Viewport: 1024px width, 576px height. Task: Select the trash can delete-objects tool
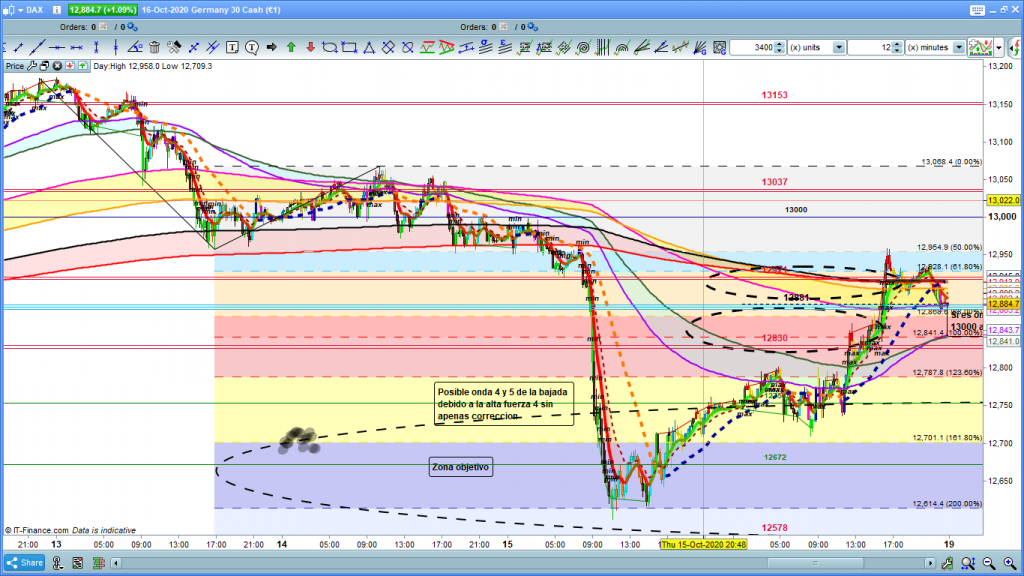click(x=154, y=47)
